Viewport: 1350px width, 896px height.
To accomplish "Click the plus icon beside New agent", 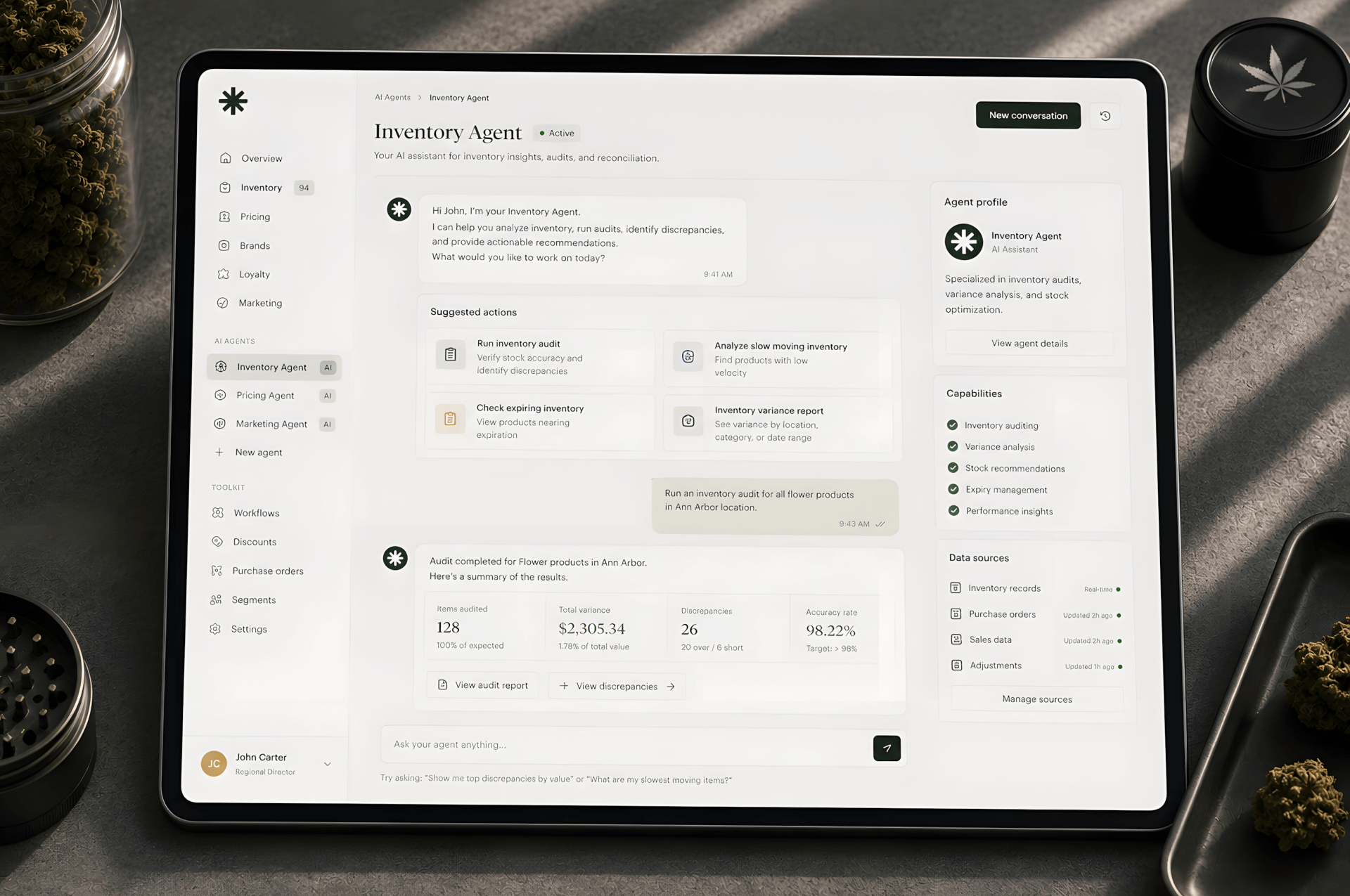I will tap(219, 453).
